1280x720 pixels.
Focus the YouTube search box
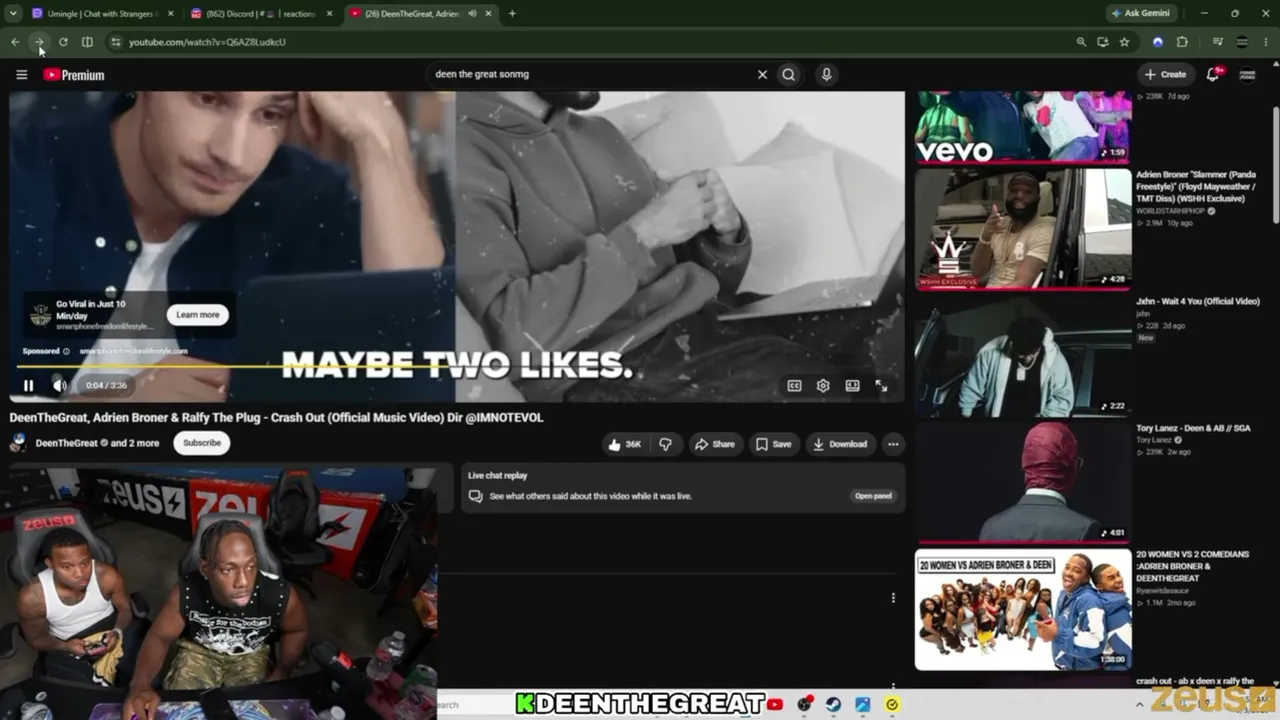click(x=590, y=74)
